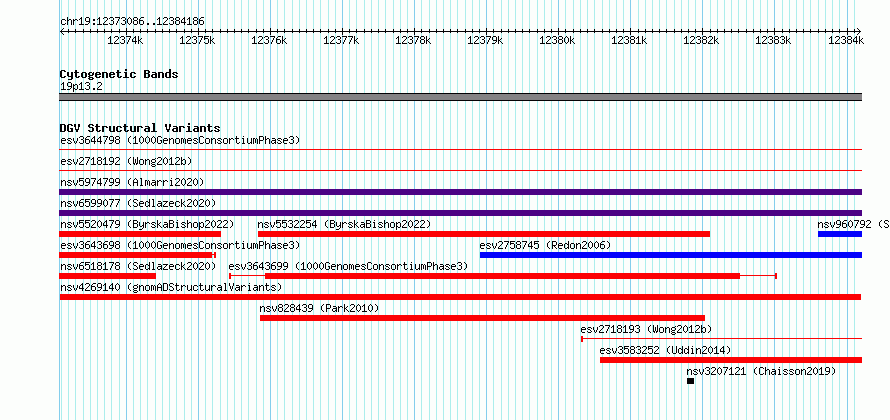Open esv2718193 (Wong2012b) label
Image resolution: width=890 pixels, height=420 pixels.
(x=646, y=329)
